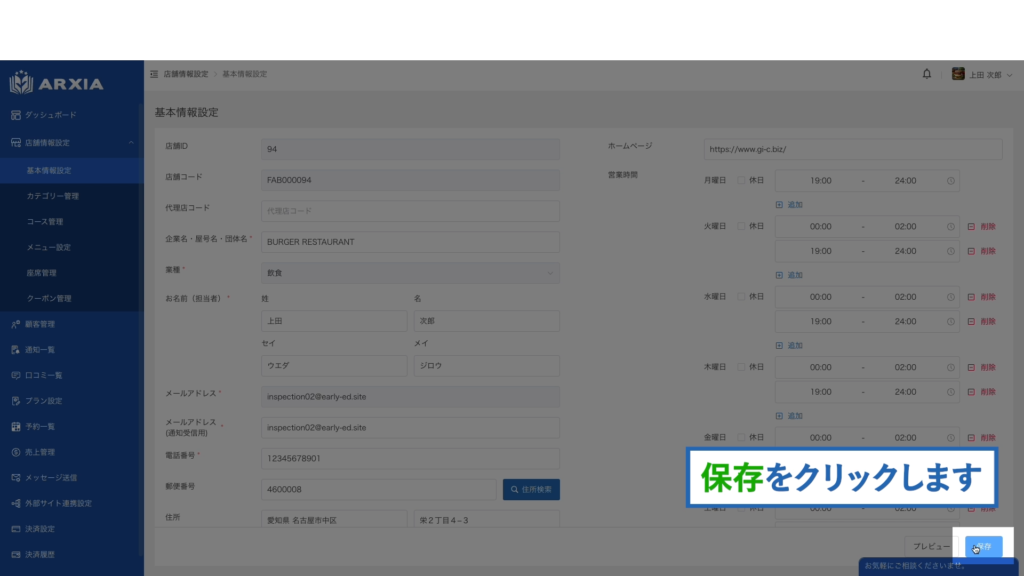The height and width of the screenshot is (576, 1024).
Task: Click the 姓 field containing 上田
Action: (334, 321)
